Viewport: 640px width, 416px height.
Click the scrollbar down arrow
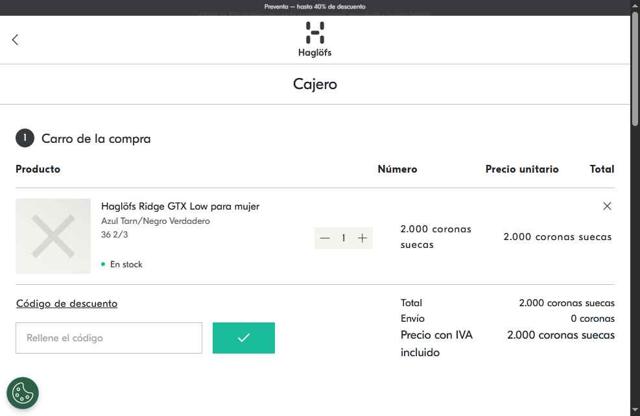(635, 410)
